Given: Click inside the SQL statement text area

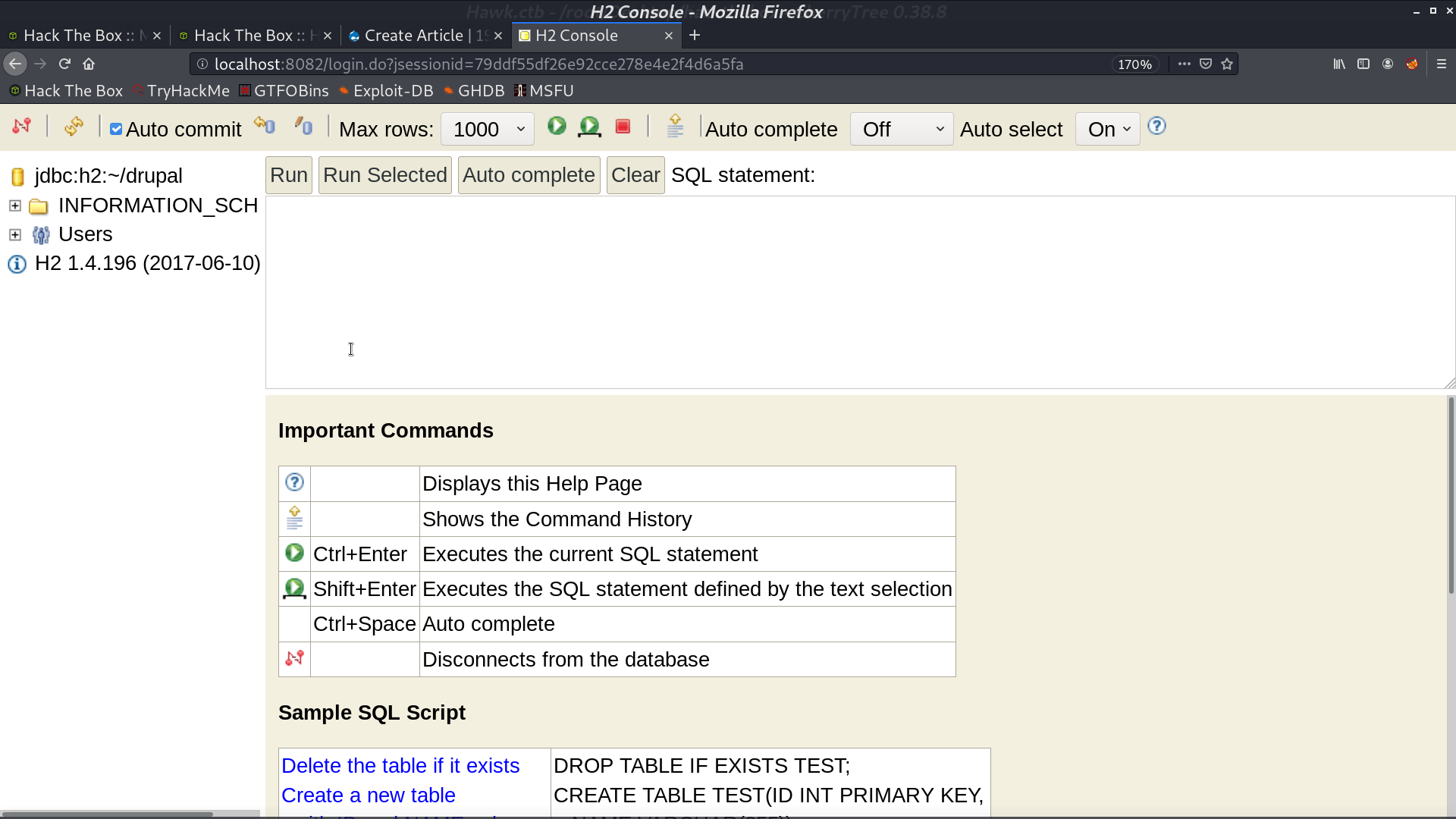Looking at the screenshot, I should pyautogui.click(x=860, y=293).
